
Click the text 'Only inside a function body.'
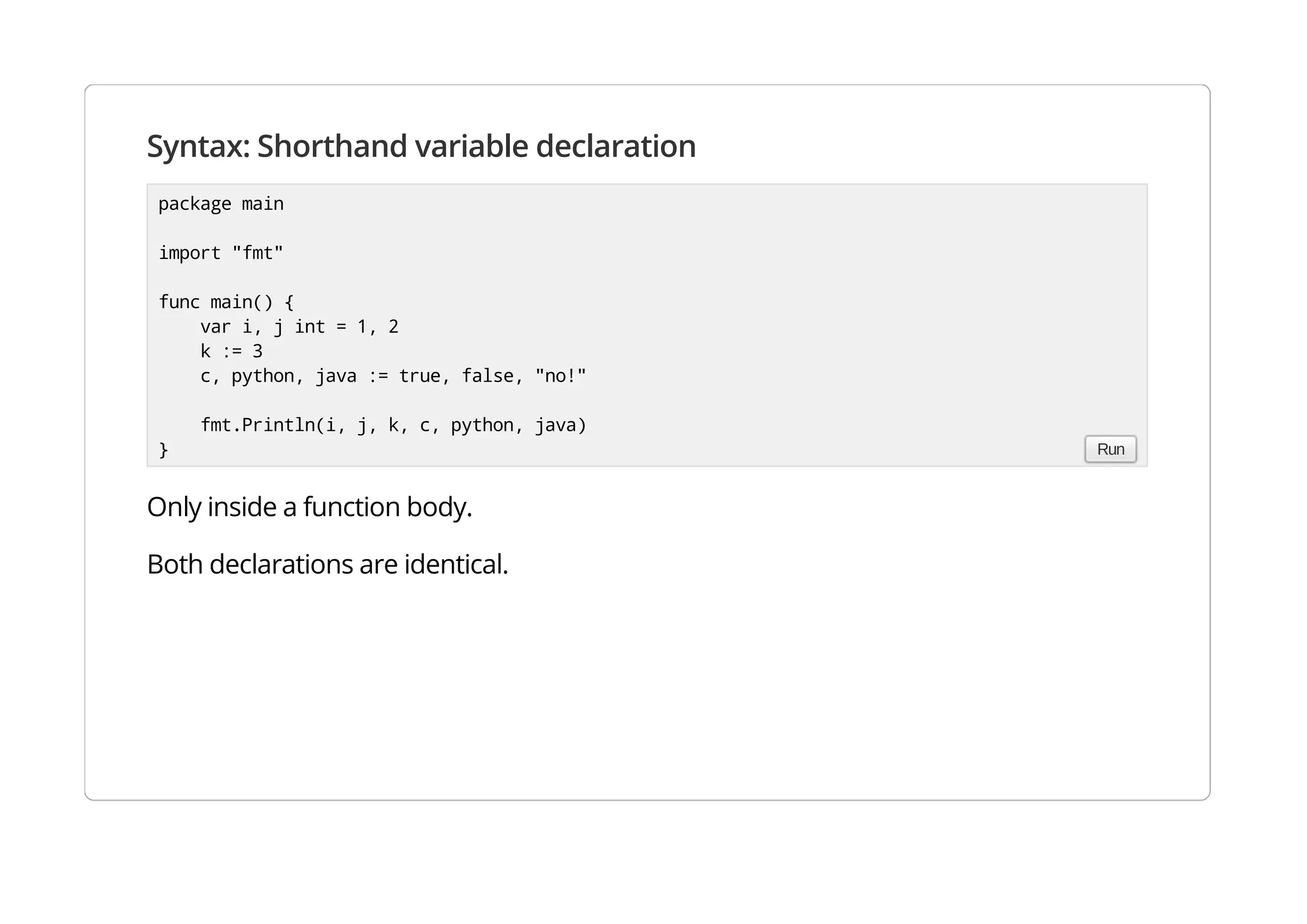pyautogui.click(x=310, y=507)
